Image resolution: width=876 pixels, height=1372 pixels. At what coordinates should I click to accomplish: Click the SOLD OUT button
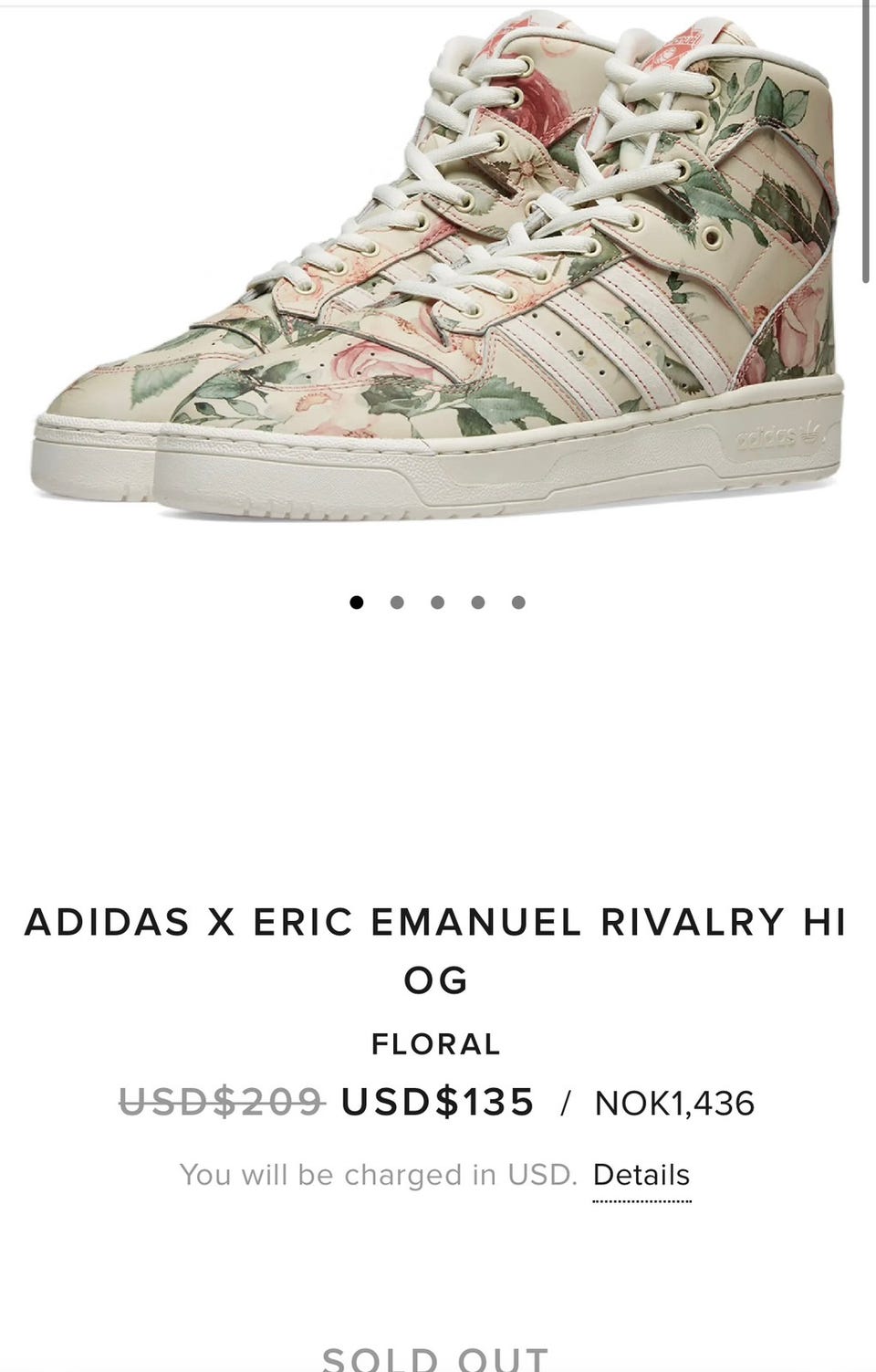(x=436, y=1357)
